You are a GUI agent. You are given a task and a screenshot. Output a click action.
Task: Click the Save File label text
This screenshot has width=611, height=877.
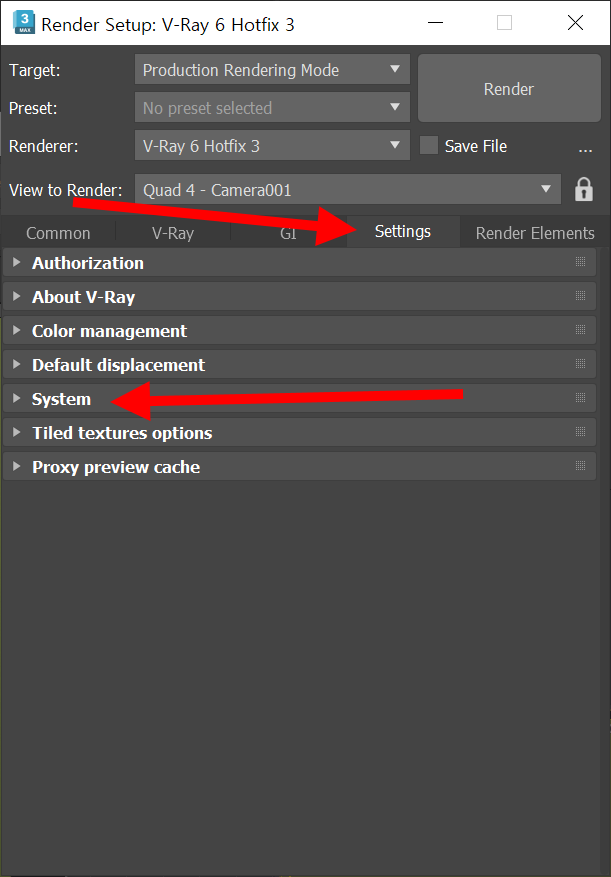(476, 147)
